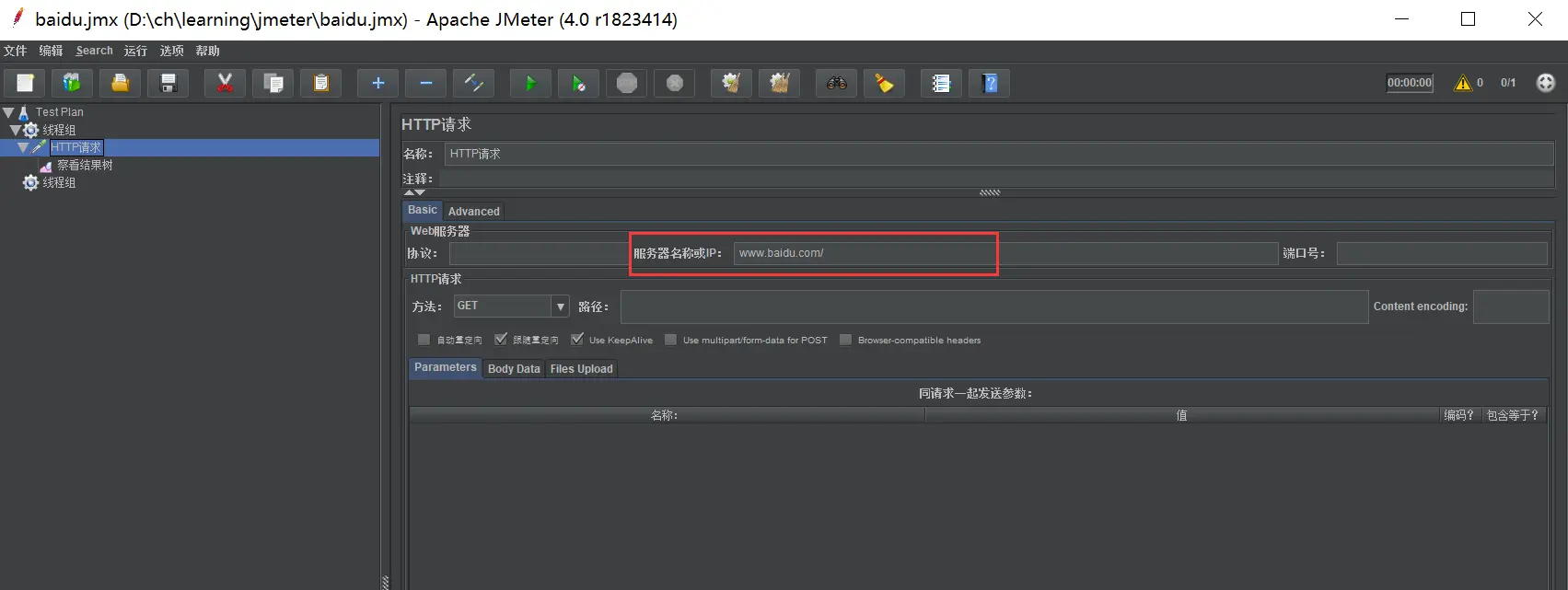The image size is (1568, 590).
Task: Open the Function Helper dialog icon
Action: pos(941,83)
